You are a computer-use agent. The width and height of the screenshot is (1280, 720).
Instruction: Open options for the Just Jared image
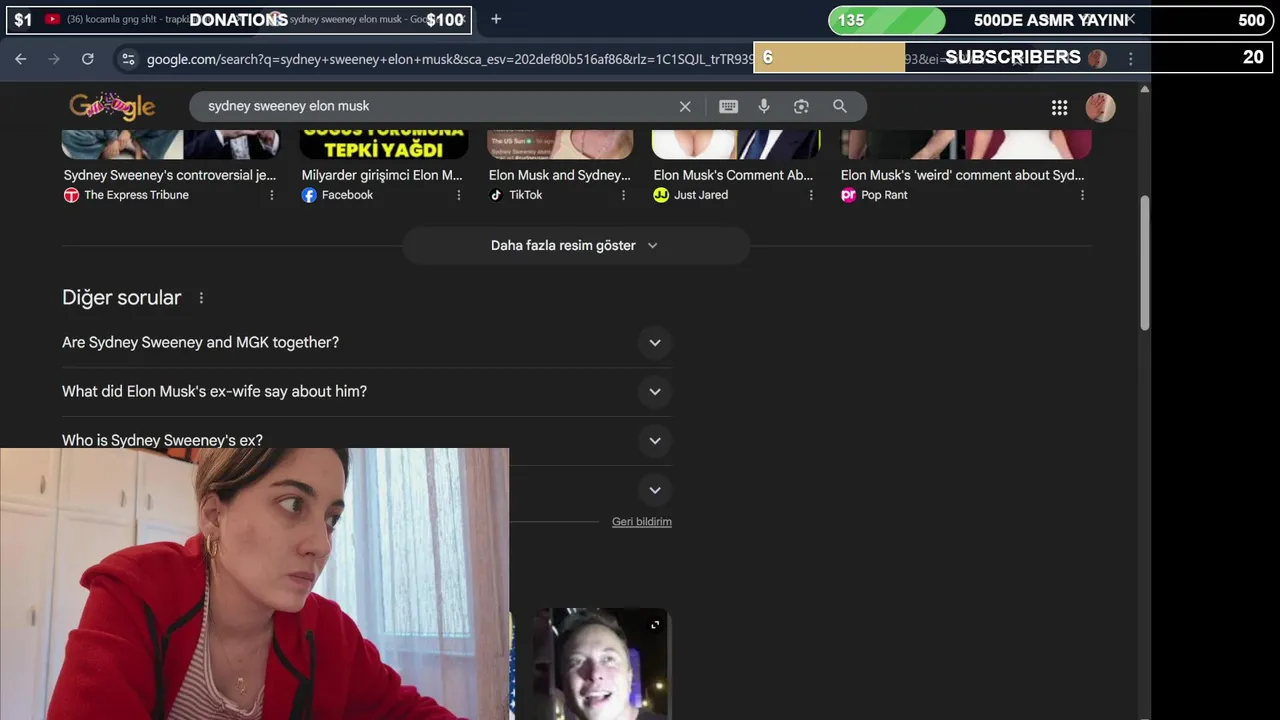click(811, 195)
